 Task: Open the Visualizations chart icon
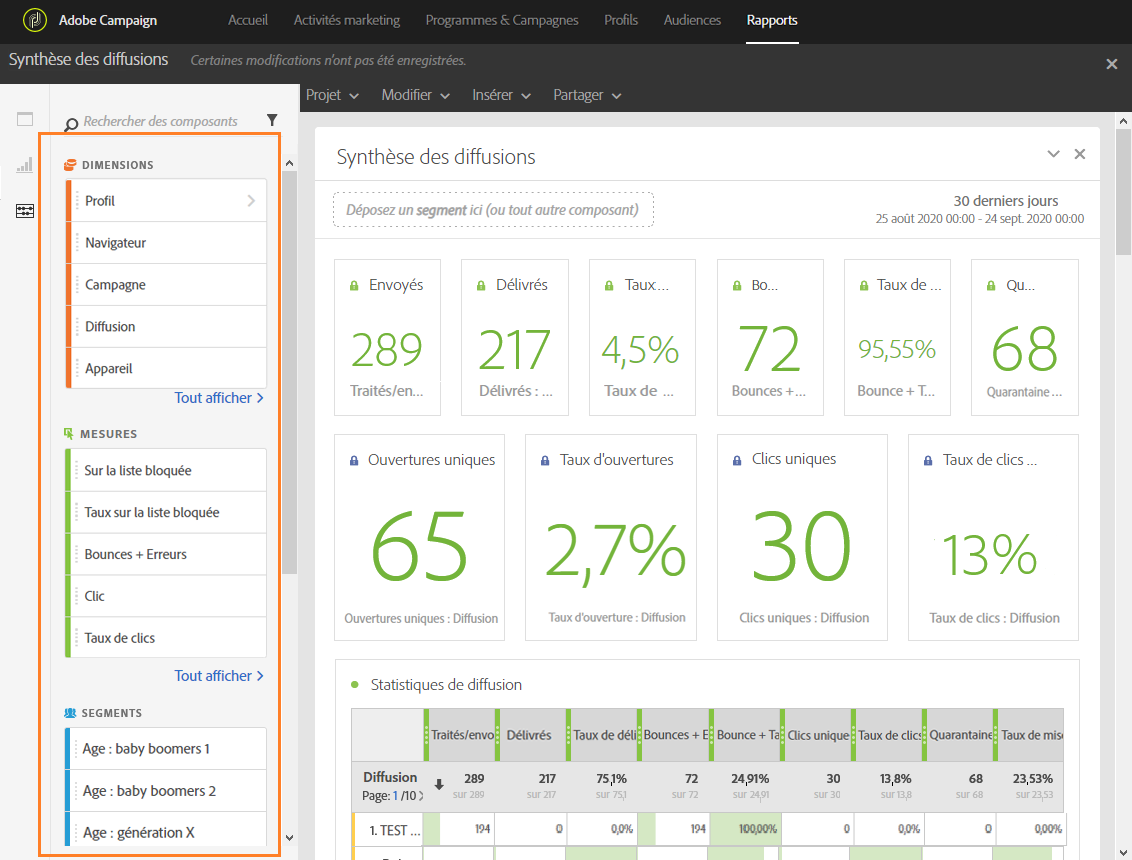(x=25, y=165)
